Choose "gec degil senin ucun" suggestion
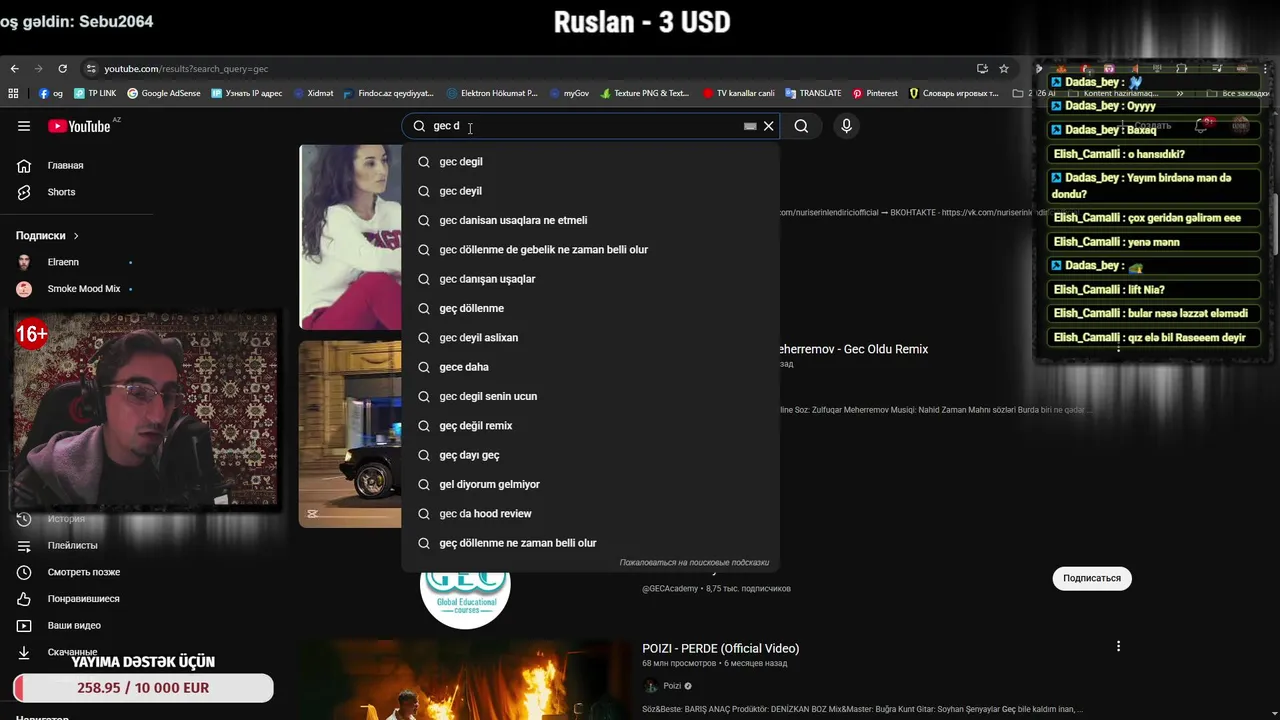Image resolution: width=1280 pixels, height=720 pixels. (x=590, y=396)
